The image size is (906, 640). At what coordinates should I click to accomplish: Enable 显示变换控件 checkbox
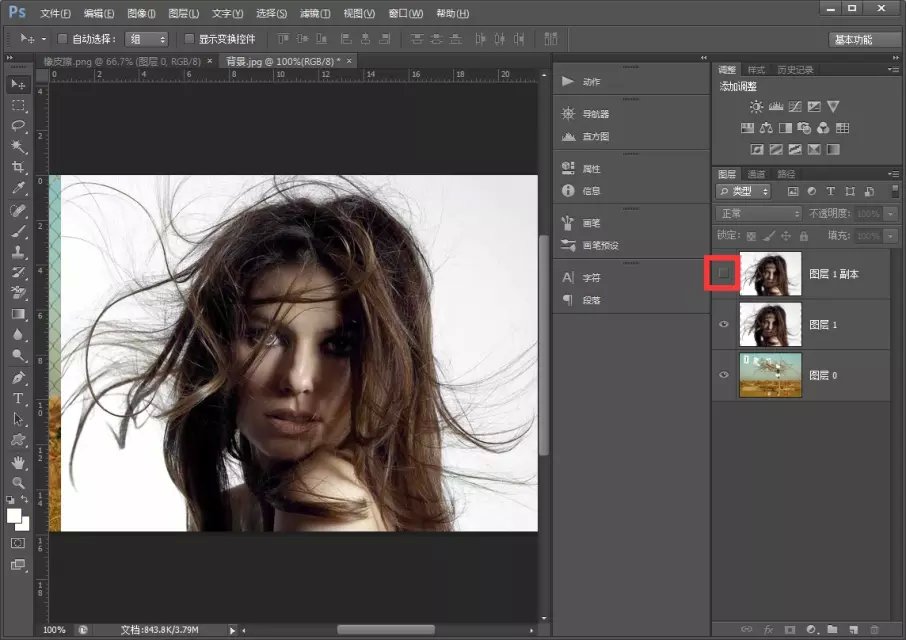pos(189,39)
